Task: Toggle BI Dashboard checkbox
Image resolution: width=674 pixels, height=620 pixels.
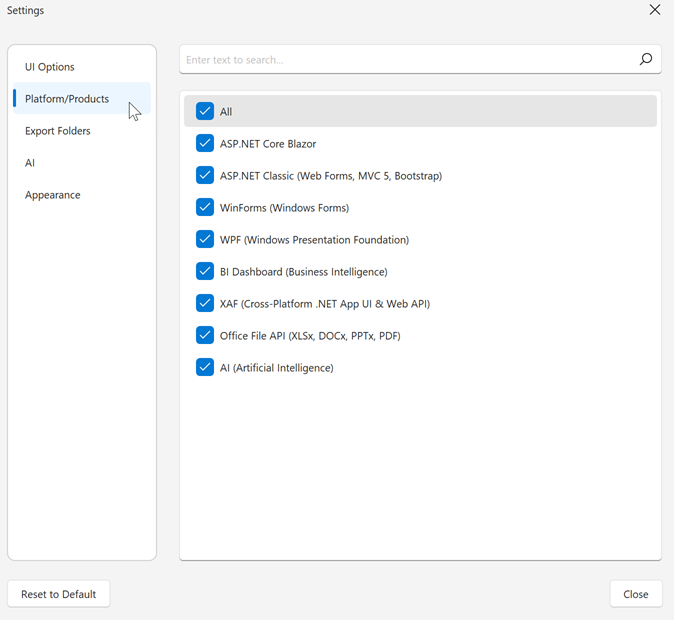Action: click(x=205, y=271)
